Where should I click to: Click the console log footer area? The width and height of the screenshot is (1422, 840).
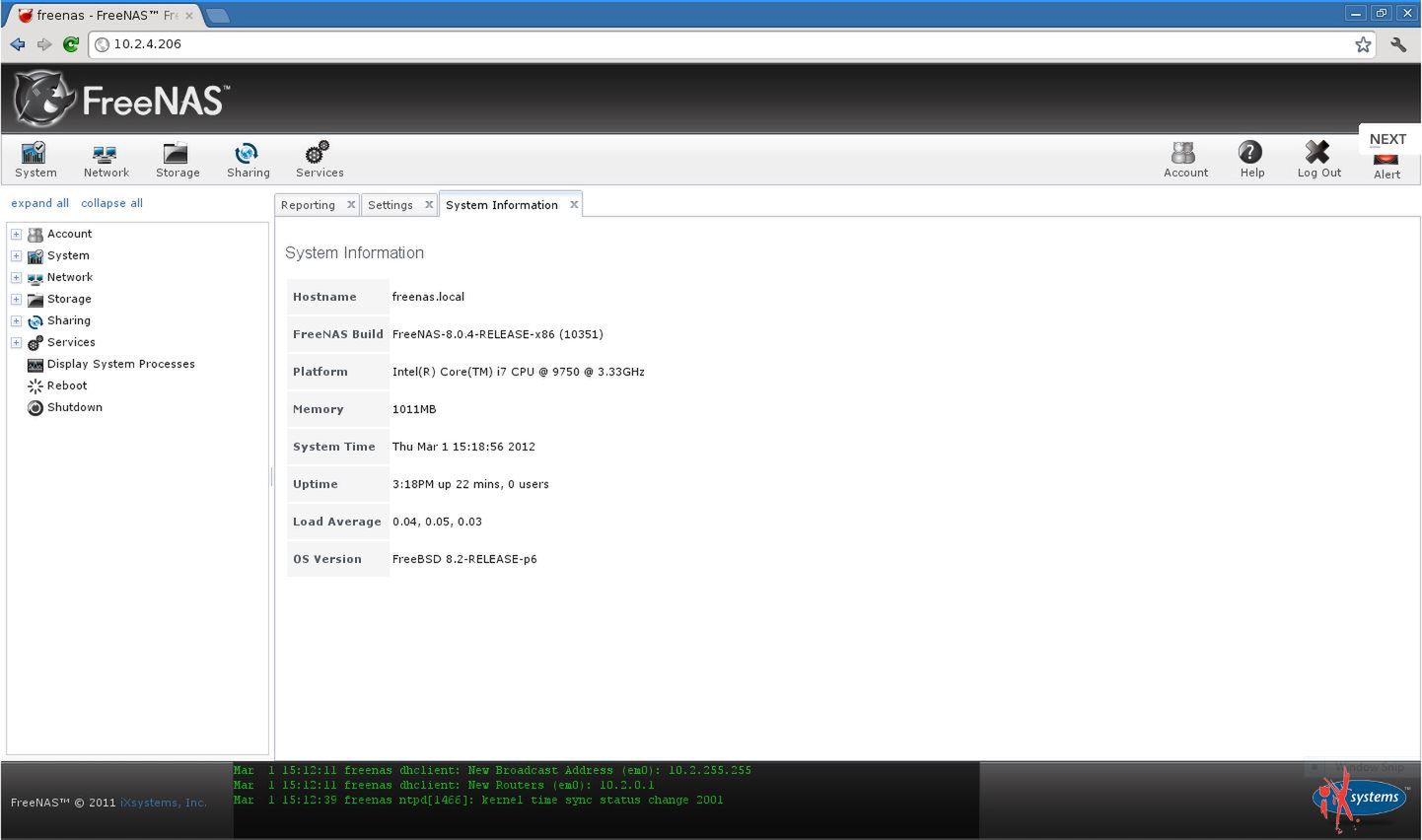coord(605,800)
